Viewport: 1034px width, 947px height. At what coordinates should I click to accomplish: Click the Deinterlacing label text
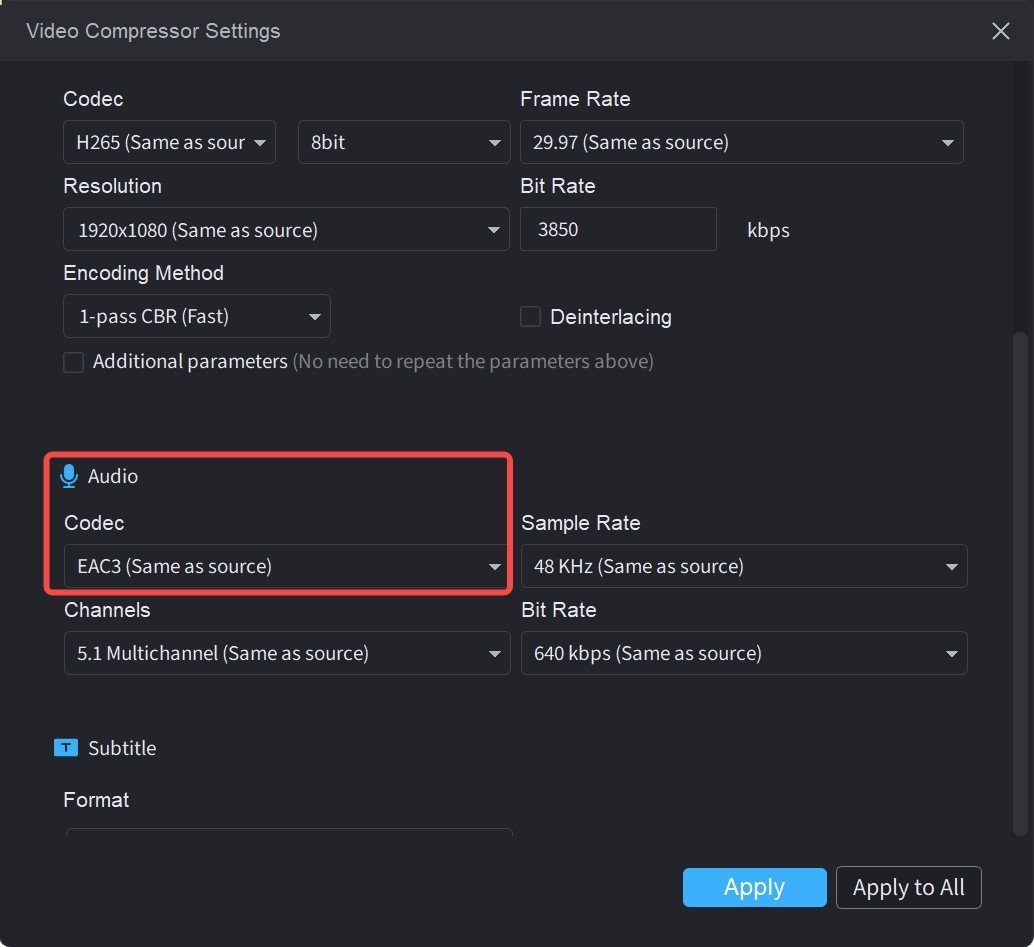611,317
